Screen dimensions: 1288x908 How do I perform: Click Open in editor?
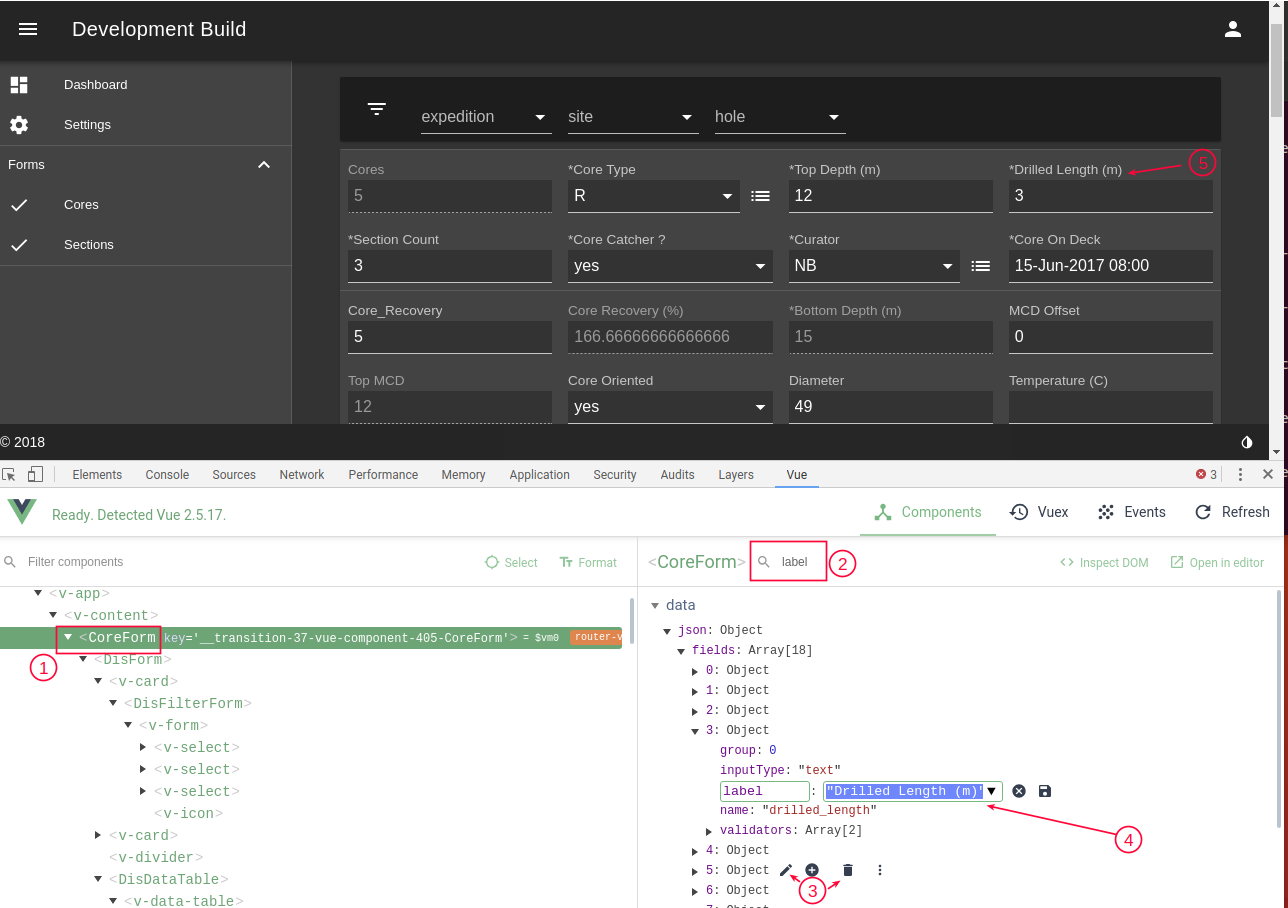pos(1217,563)
